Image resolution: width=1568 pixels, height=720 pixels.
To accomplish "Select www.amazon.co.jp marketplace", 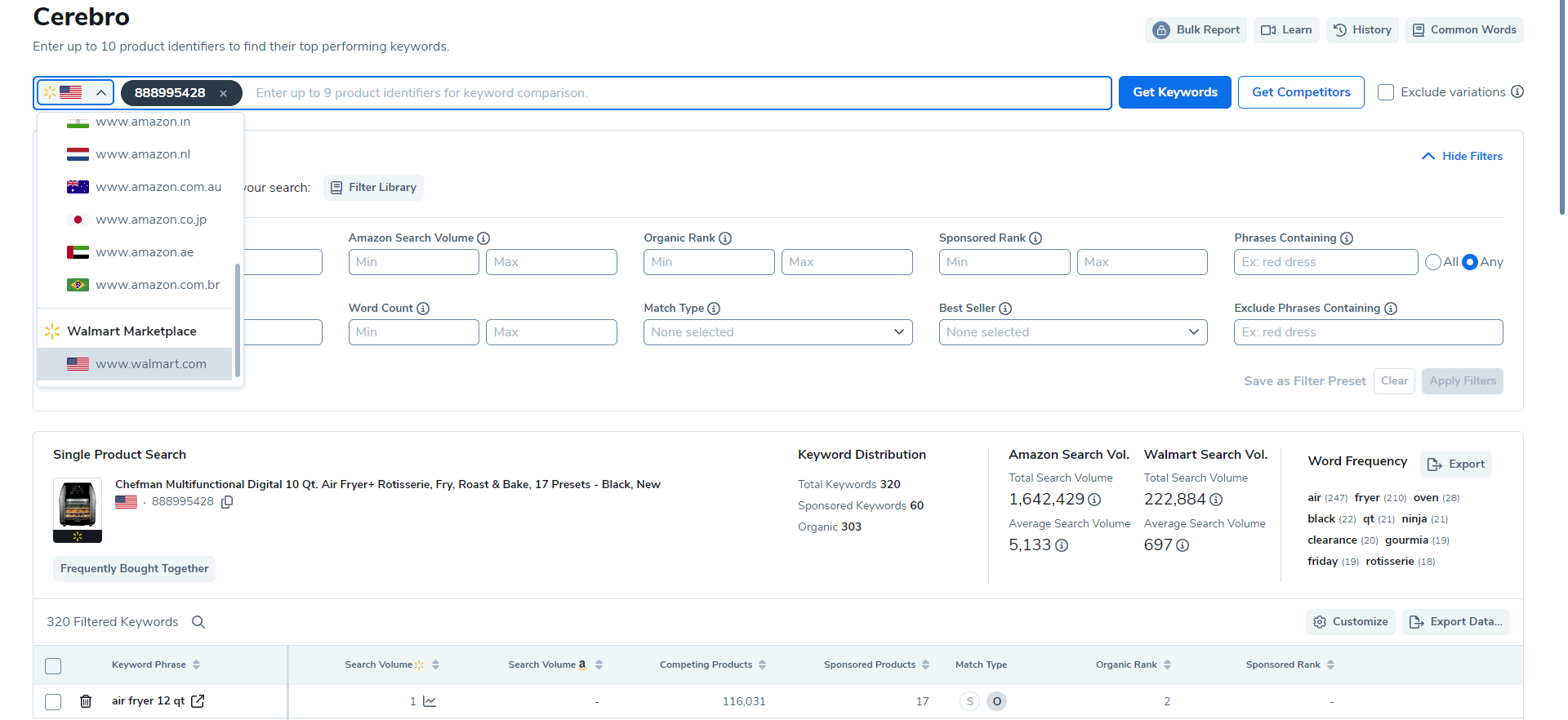I will pyautogui.click(x=135, y=220).
